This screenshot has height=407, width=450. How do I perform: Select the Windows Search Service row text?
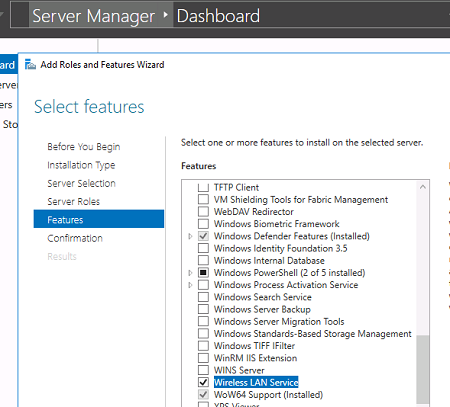point(263,297)
